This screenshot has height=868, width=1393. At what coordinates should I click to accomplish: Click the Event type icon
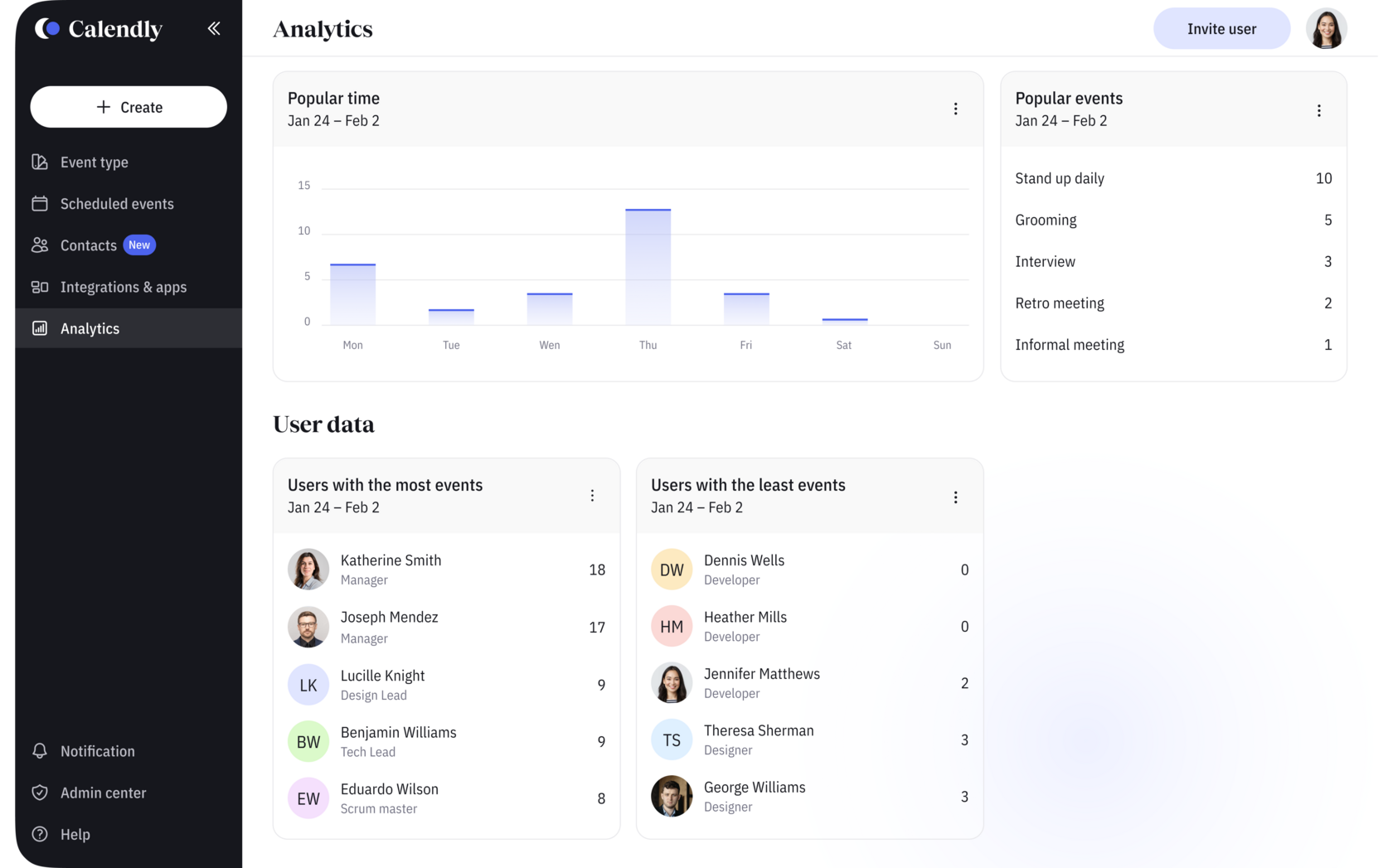tap(40, 162)
